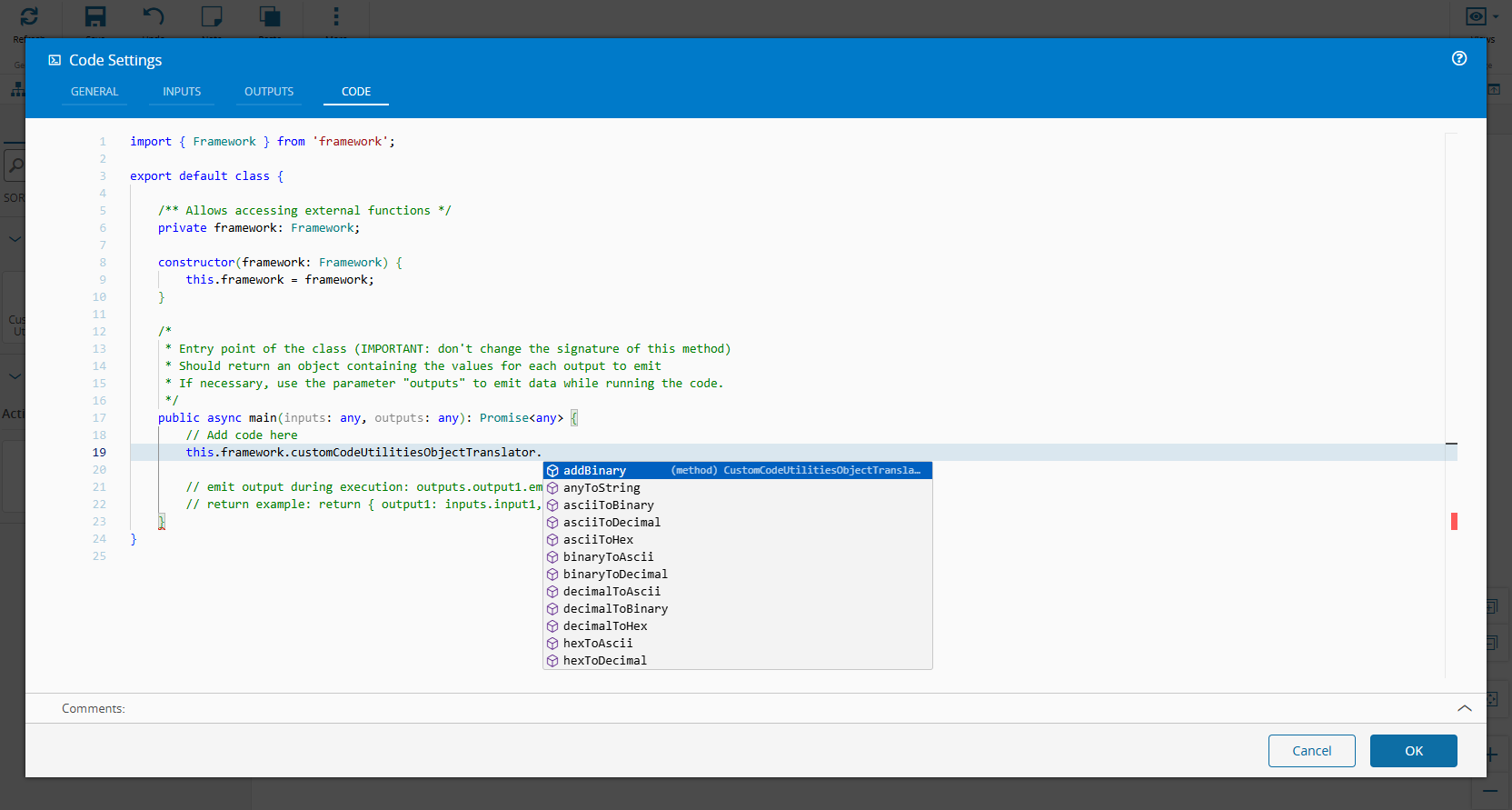Pick decimalToBinary suggestion
The image size is (1512, 810).
point(738,609)
